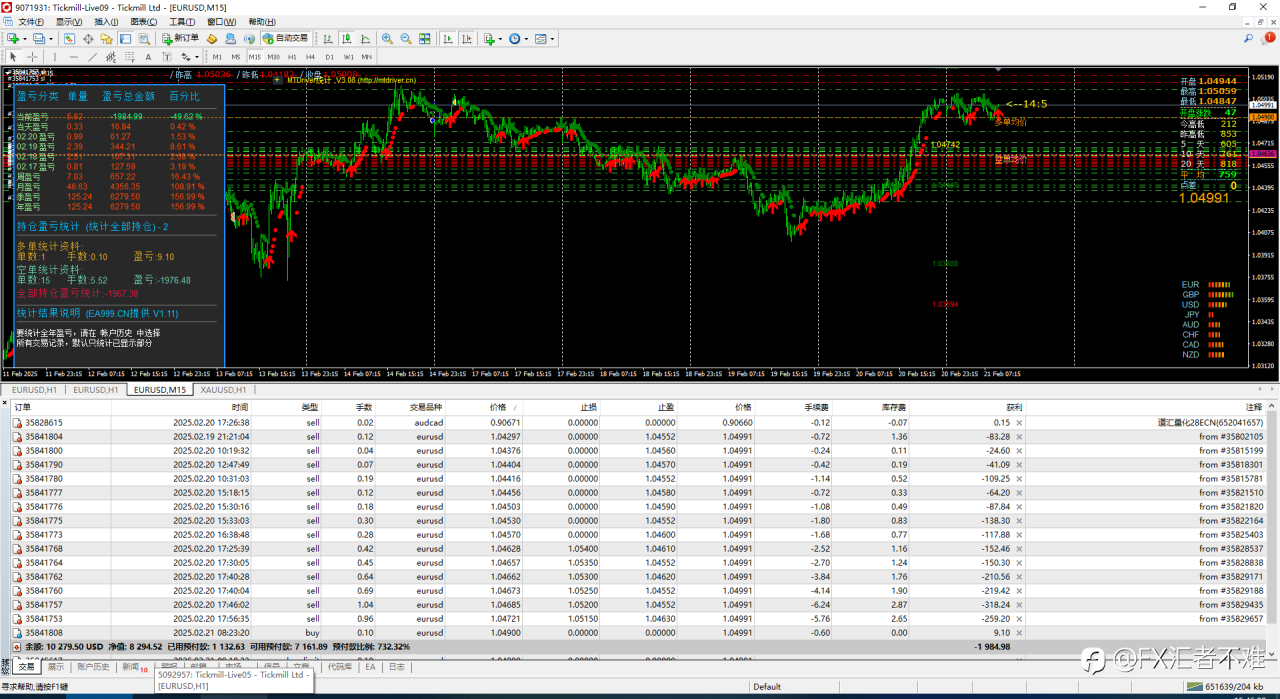Select the horizontal line drawing tool
The image size is (1280, 699).
click(x=73, y=57)
